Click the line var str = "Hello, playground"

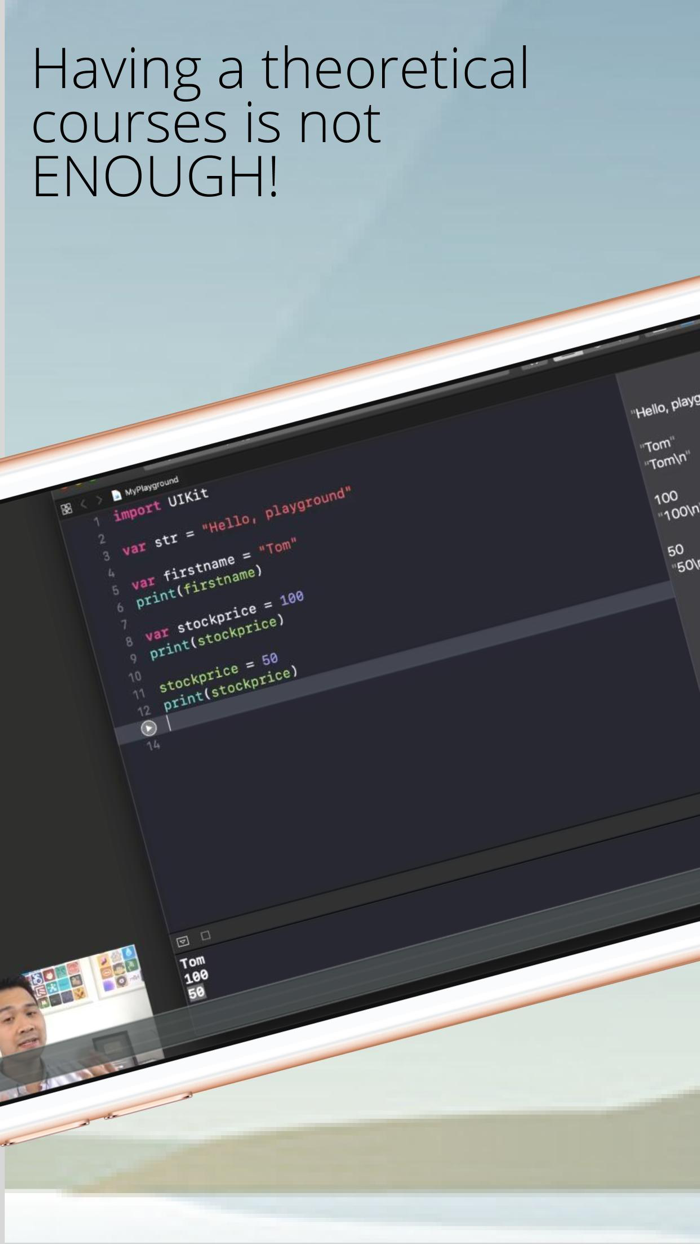coord(237,520)
